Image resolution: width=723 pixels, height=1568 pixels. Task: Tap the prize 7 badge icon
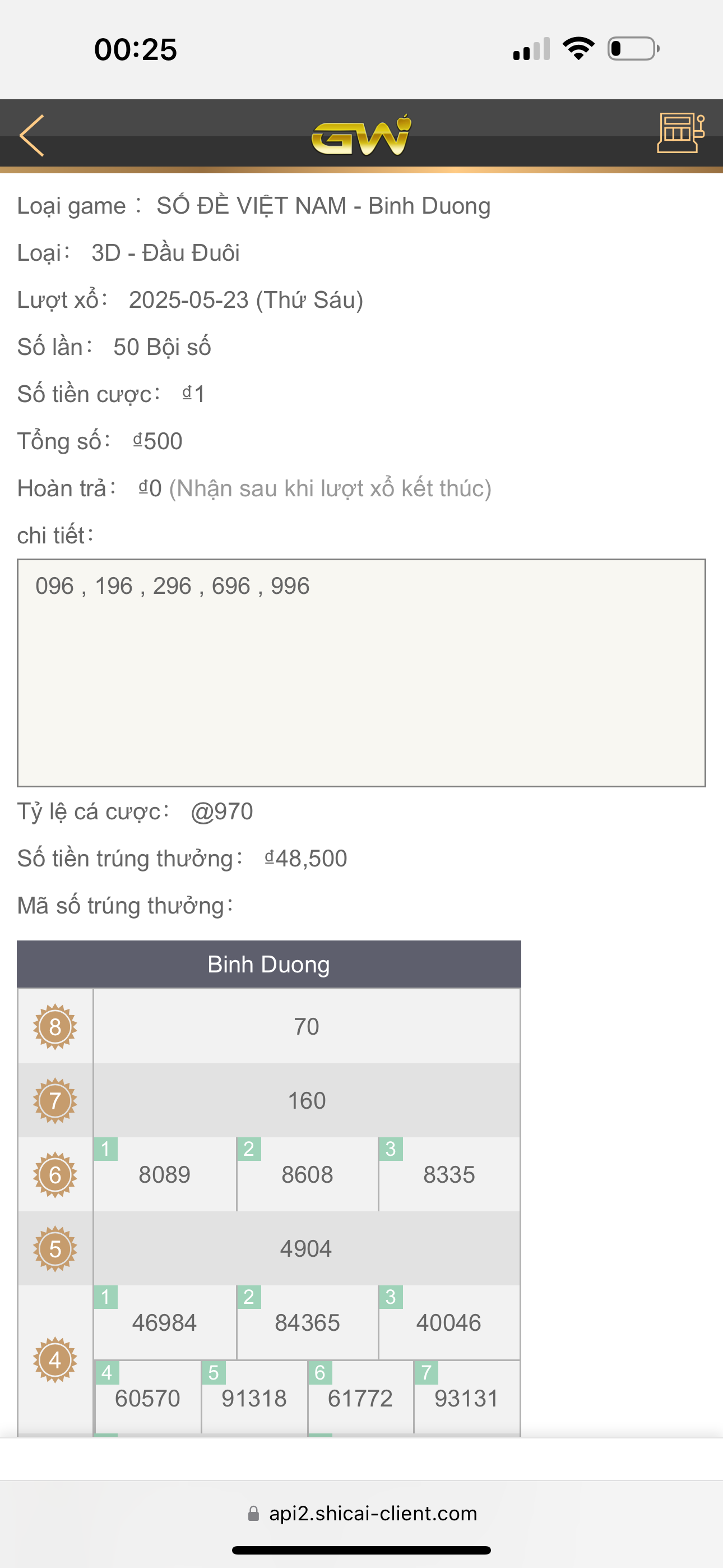click(x=55, y=1100)
